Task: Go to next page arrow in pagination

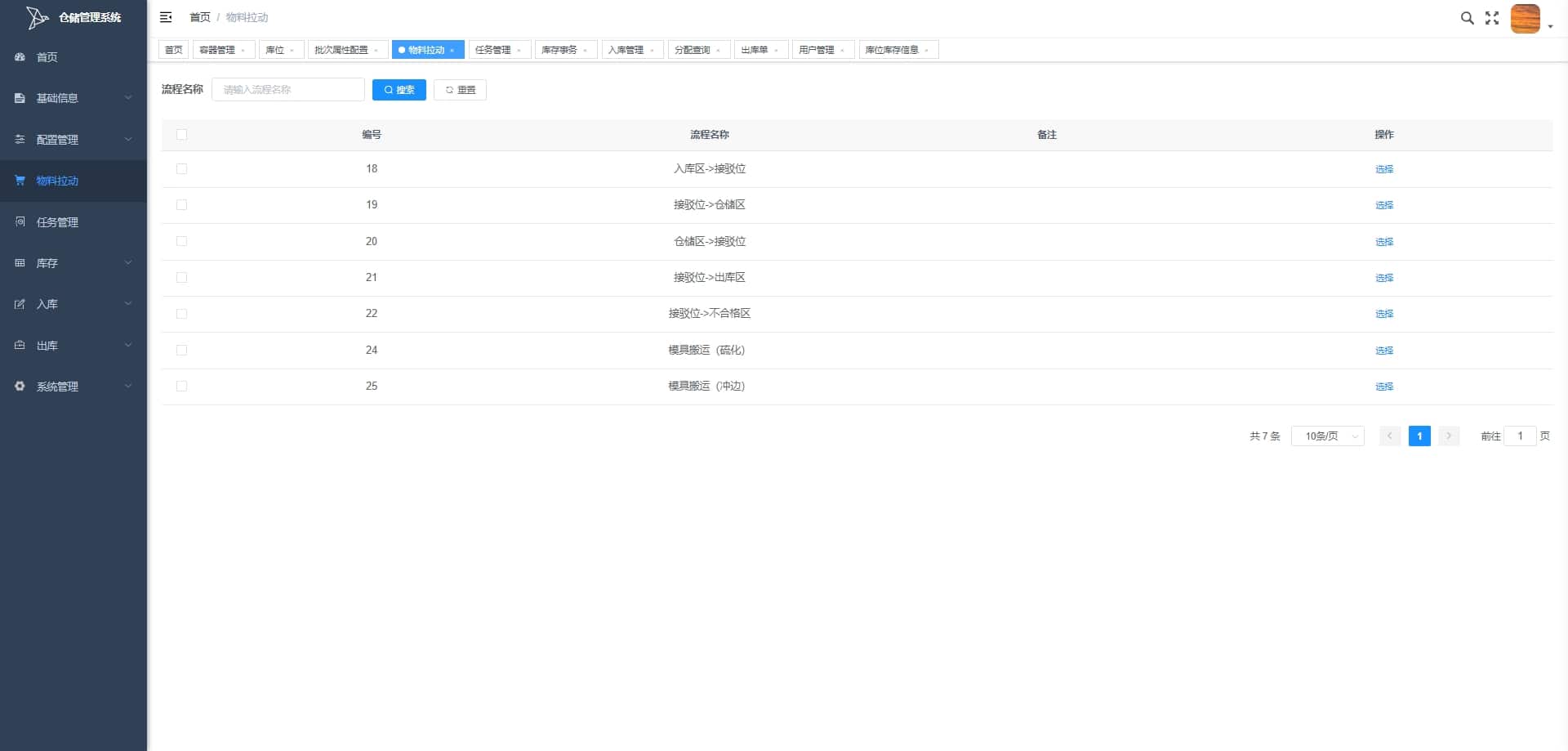Action: click(x=1449, y=436)
